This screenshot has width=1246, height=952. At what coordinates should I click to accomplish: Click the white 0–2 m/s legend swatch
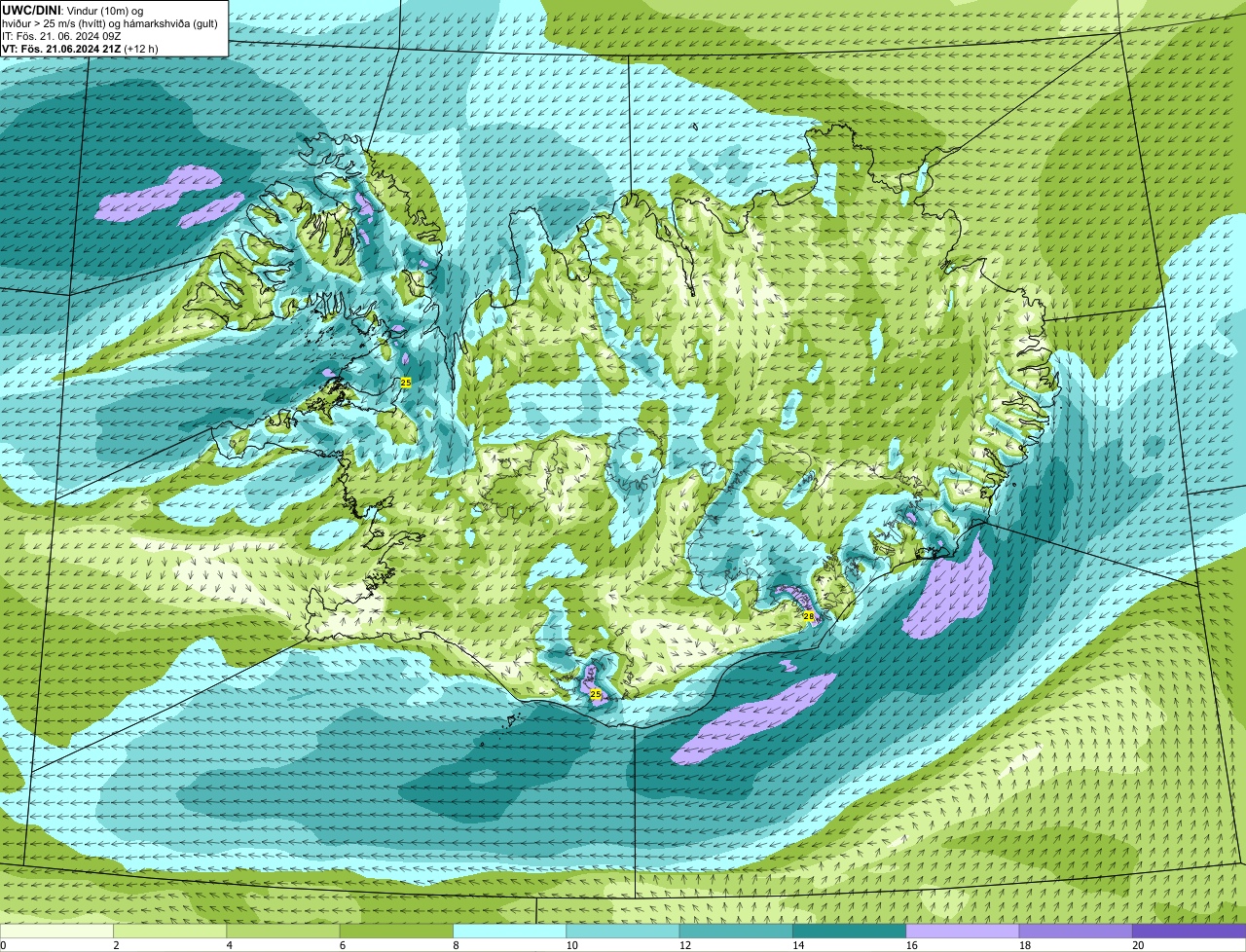[x=56, y=931]
